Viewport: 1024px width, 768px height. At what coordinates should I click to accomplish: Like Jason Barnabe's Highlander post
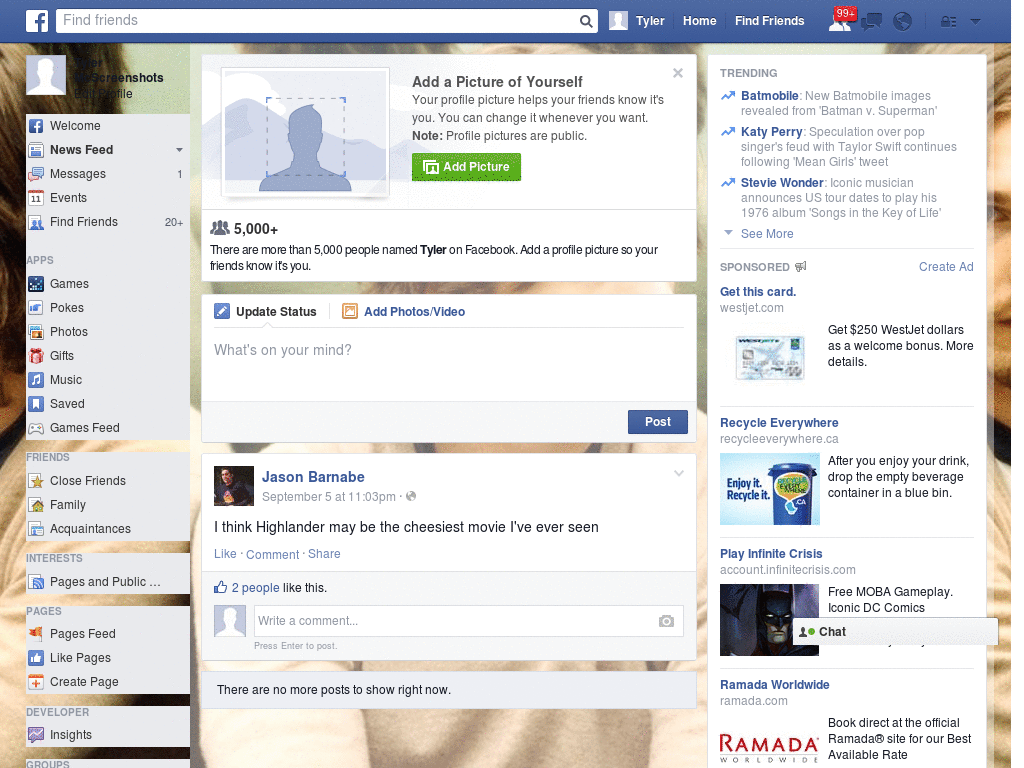click(x=225, y=554)
